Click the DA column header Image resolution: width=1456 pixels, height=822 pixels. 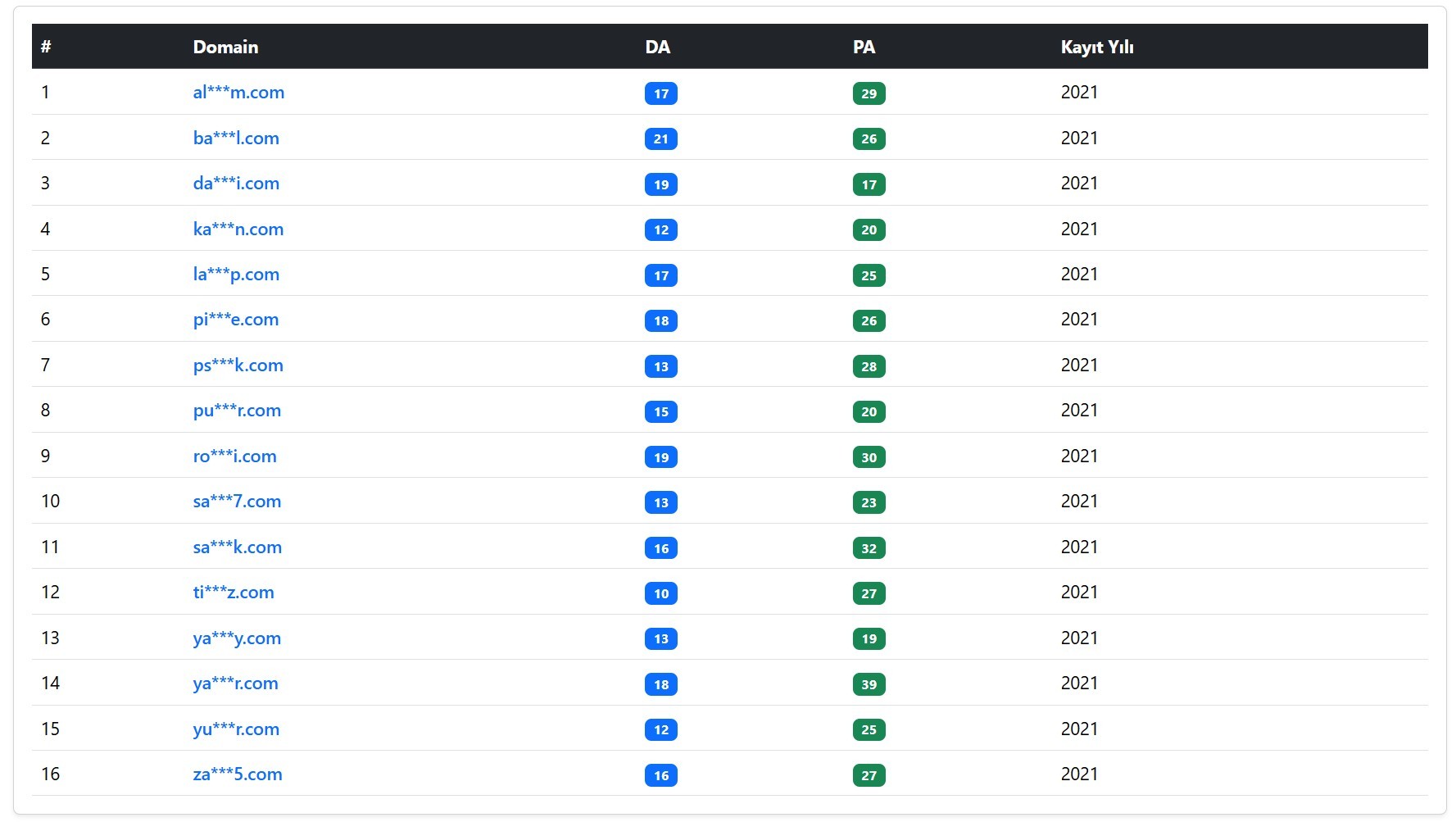(x=657, y=47)
